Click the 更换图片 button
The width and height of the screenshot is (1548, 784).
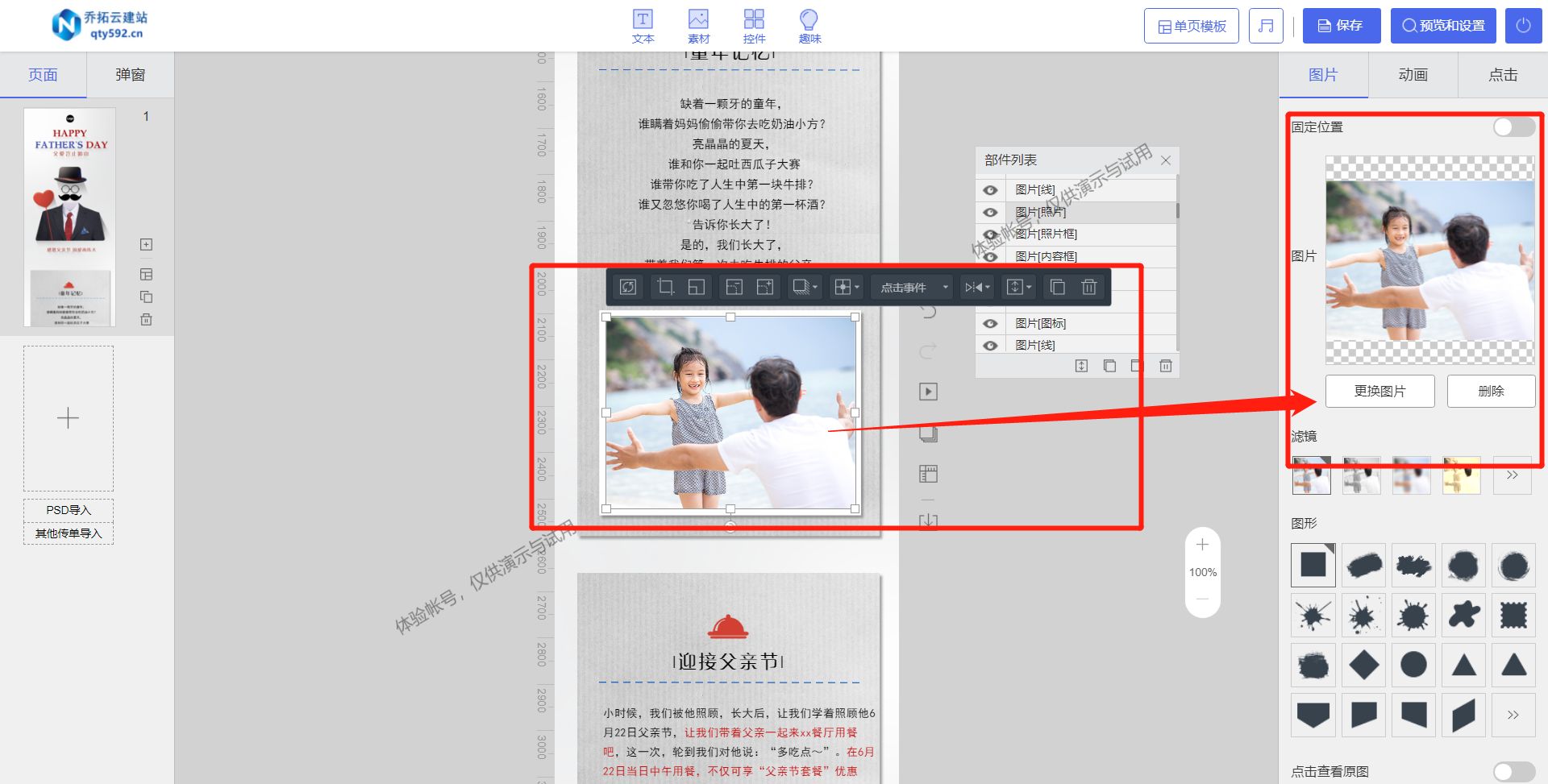click(1379, 391)
